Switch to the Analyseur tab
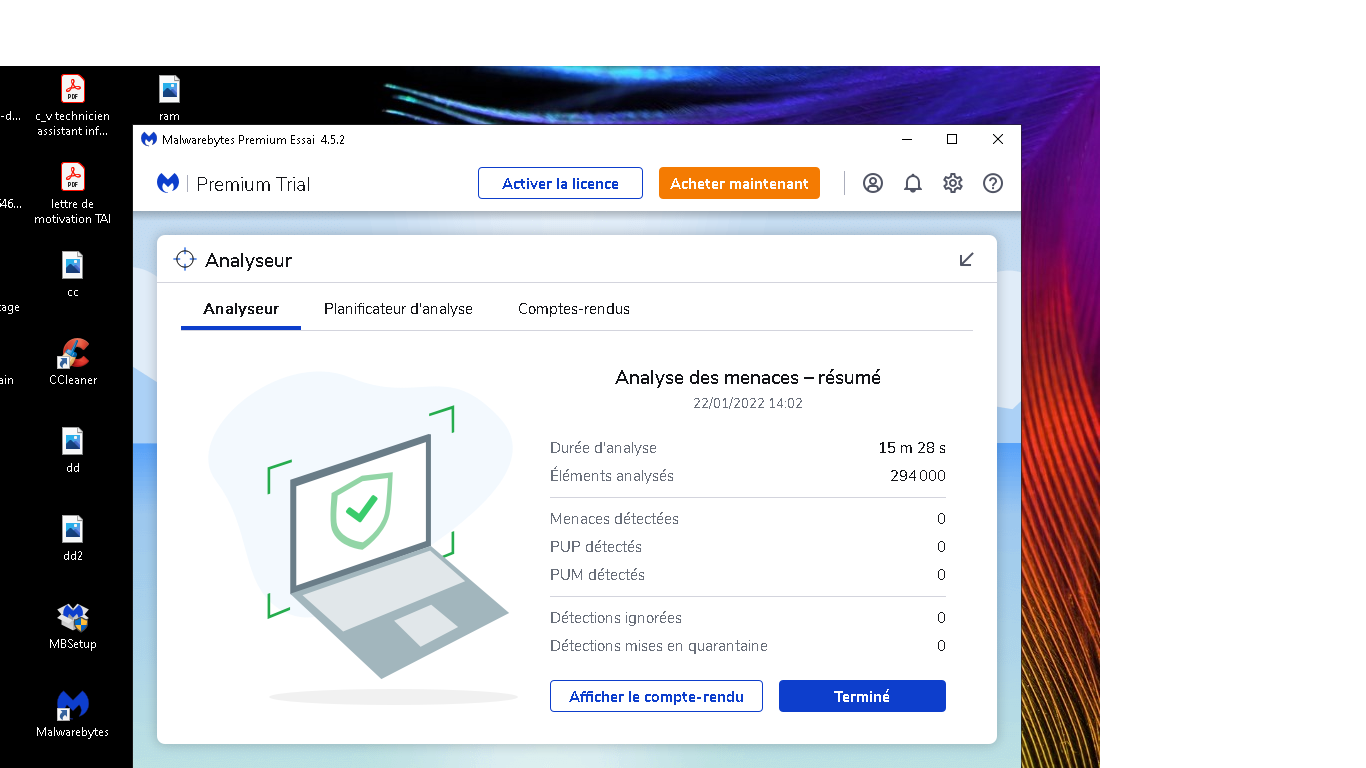The height and width of the screenshot is (768, 1366). (x=241, y=309)
